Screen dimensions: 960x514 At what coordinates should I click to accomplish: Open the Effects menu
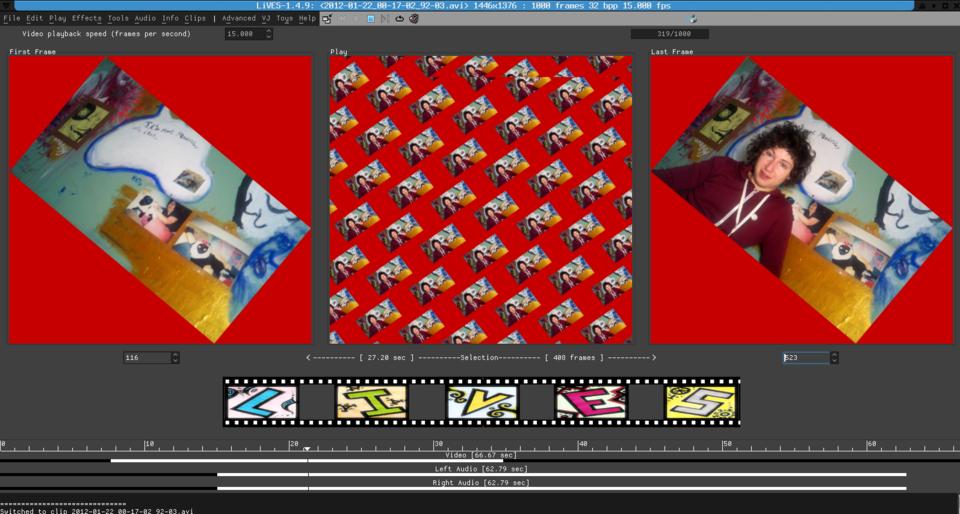click(86, 18)
